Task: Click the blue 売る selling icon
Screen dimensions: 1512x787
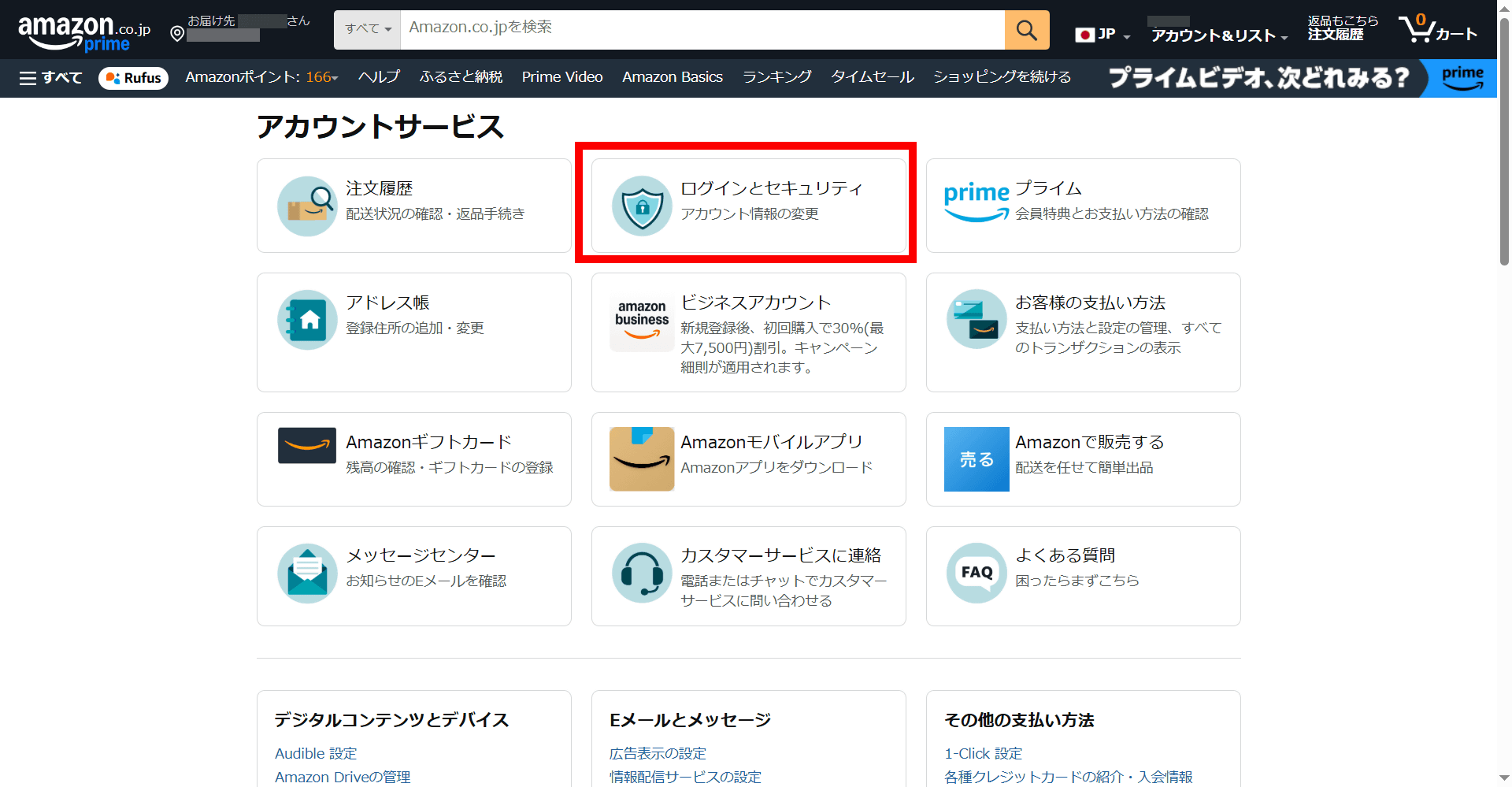Action: pyautogui.click(x=976, y=459)
